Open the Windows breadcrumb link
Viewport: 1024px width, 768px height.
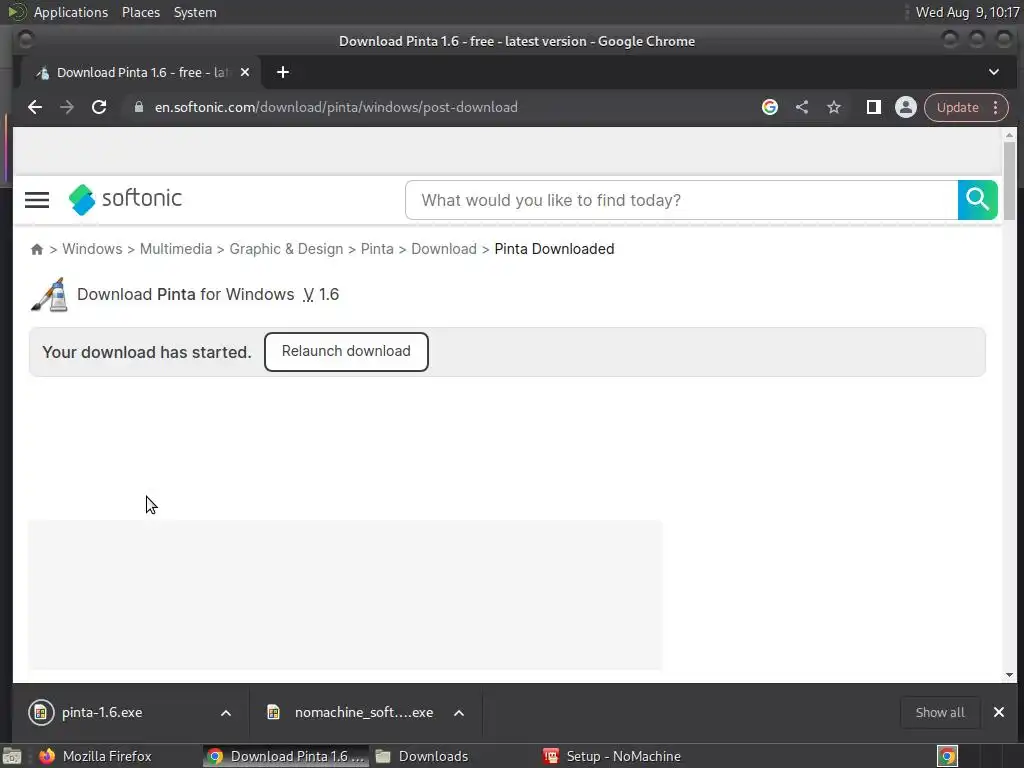(92, 249)
